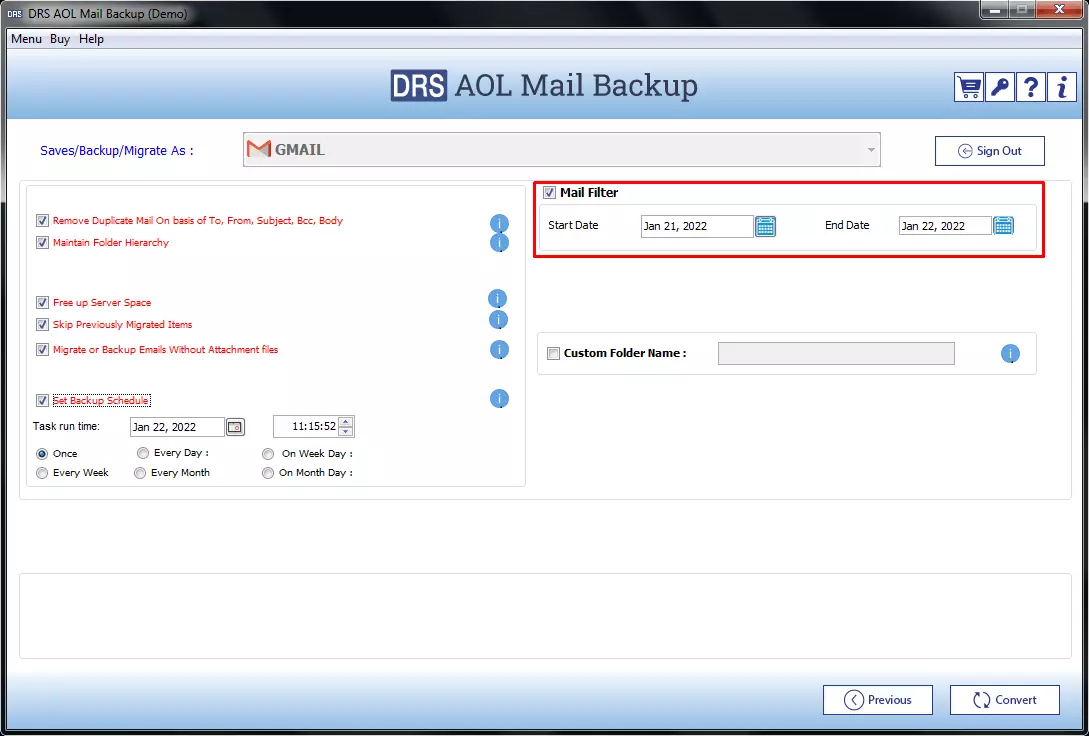Click info icon beside Free up Server Space
This screenshot has height=736, width=1089.
[x=497, y=299]
